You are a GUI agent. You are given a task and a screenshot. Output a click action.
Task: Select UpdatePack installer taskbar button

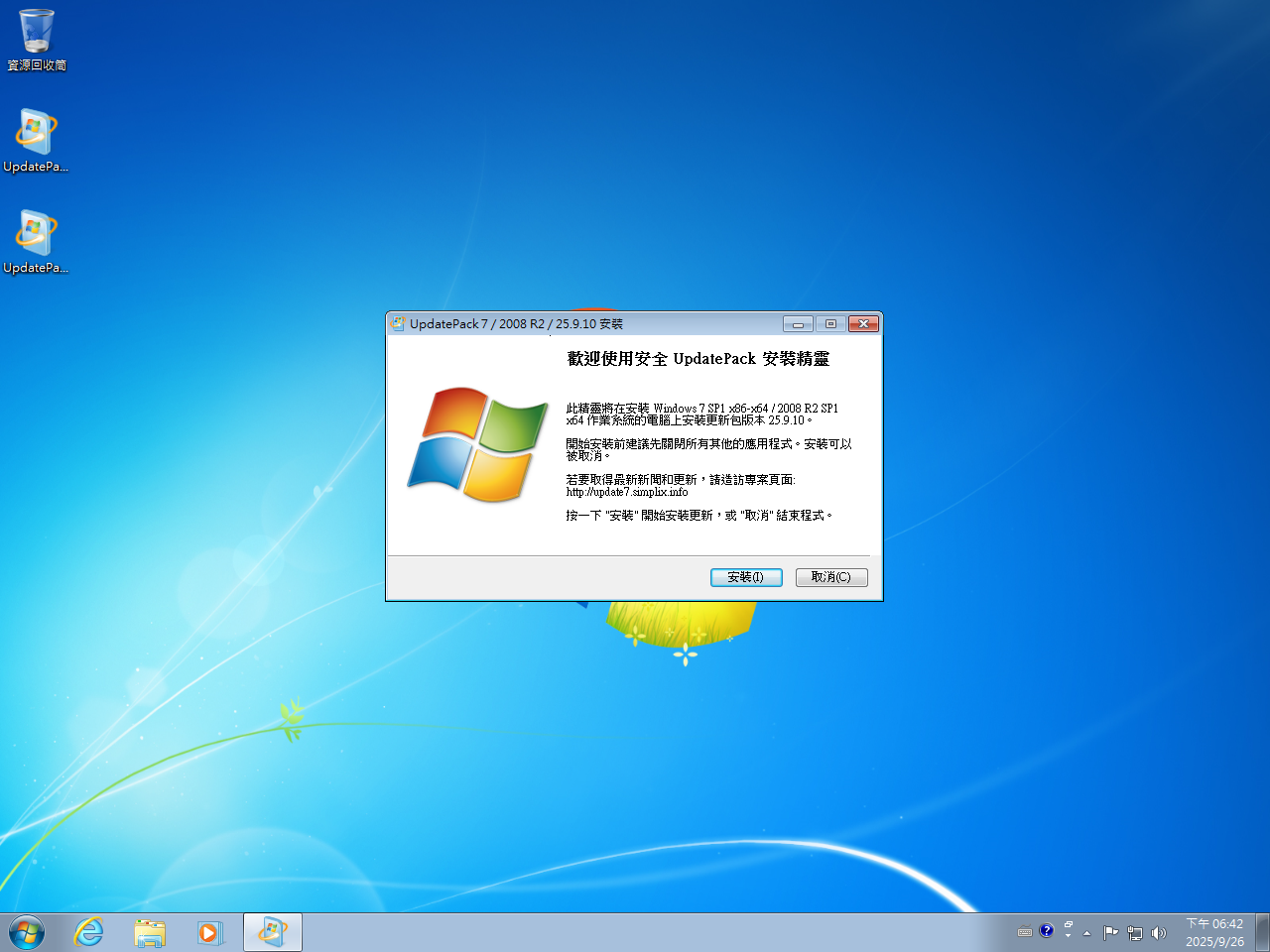[273, 933]
